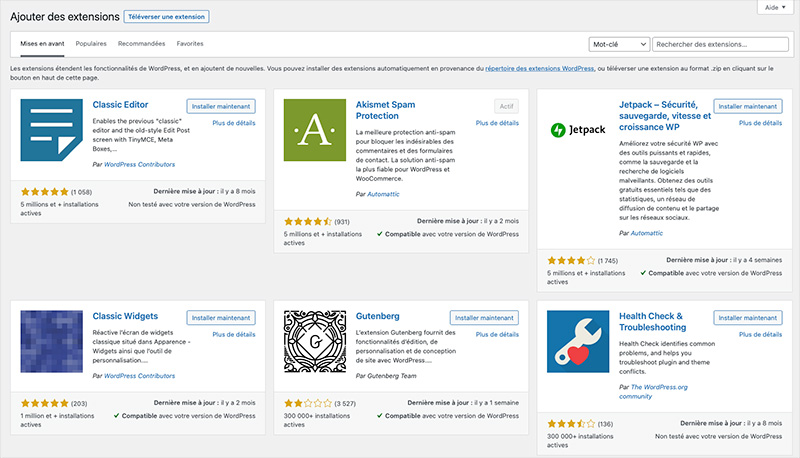Open Automattic author link under Akismet
This screenshot has width=800, height=458.
coord(383,194)
